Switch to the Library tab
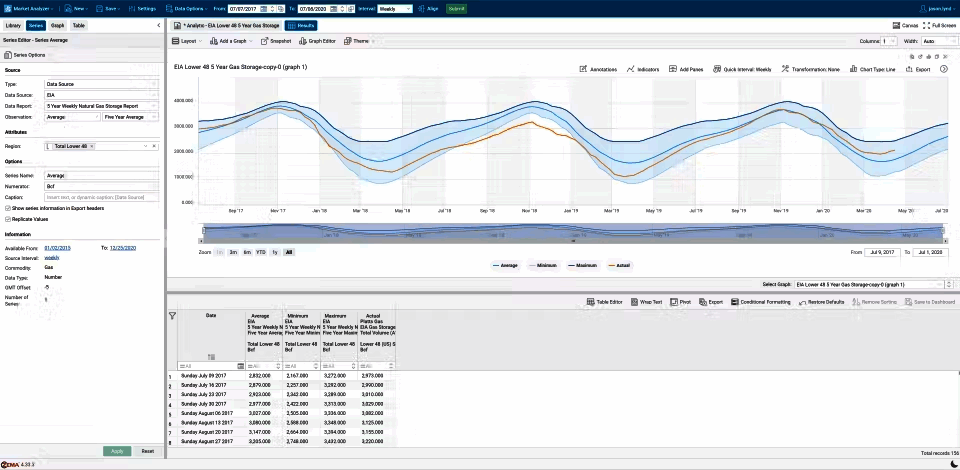This screenshot has height=470, width=960. (13, 25)
